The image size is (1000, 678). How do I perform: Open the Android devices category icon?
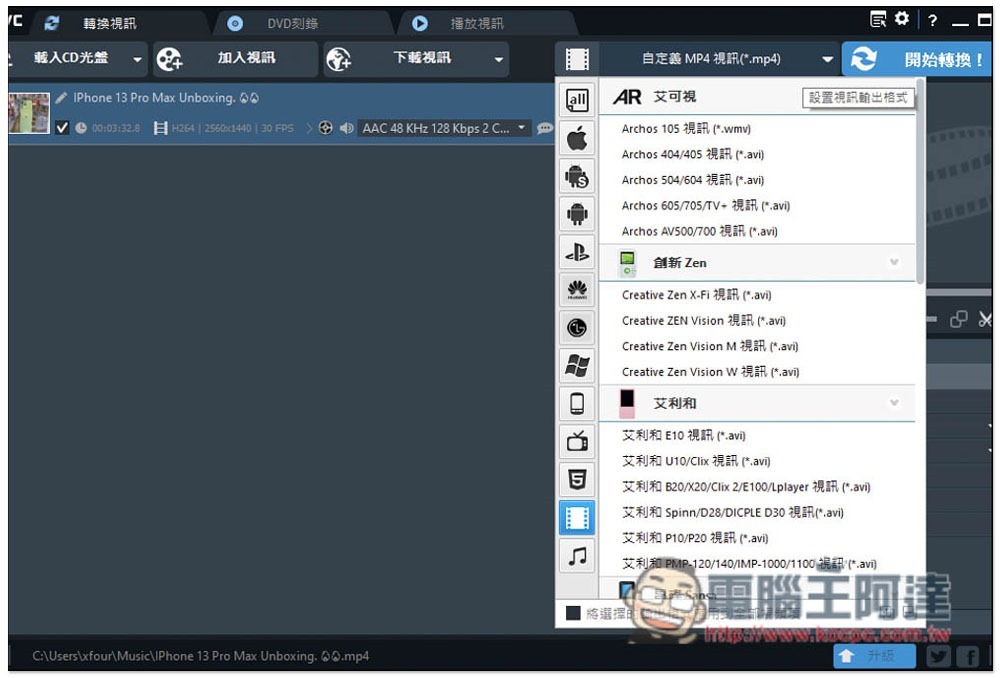[x=577, y=214]
